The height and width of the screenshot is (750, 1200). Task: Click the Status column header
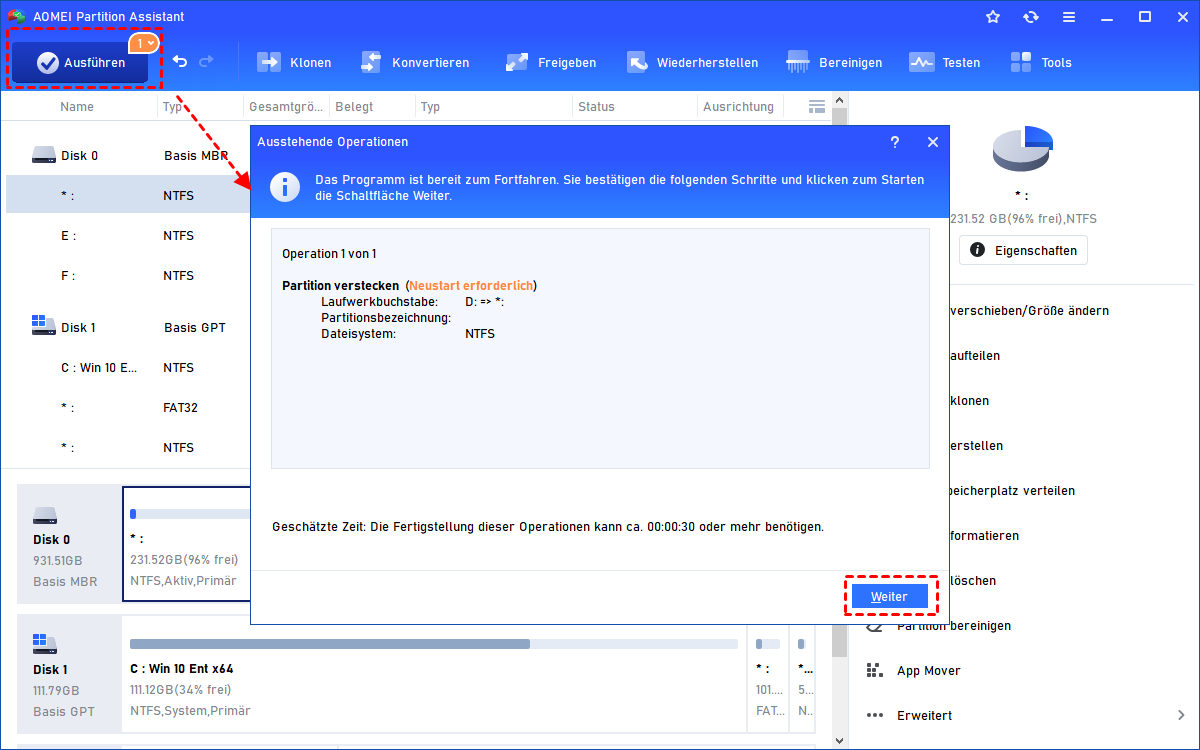(595, 106)
